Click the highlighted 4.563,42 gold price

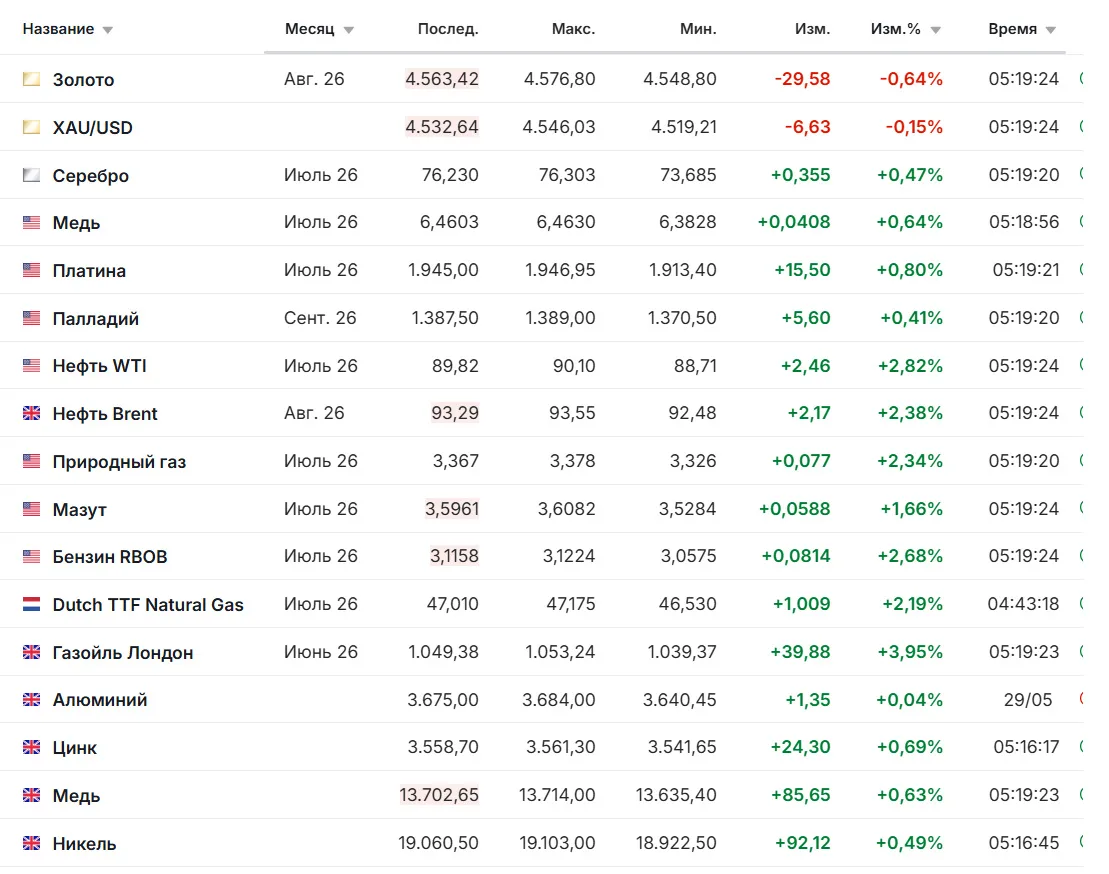coord(442,78)
